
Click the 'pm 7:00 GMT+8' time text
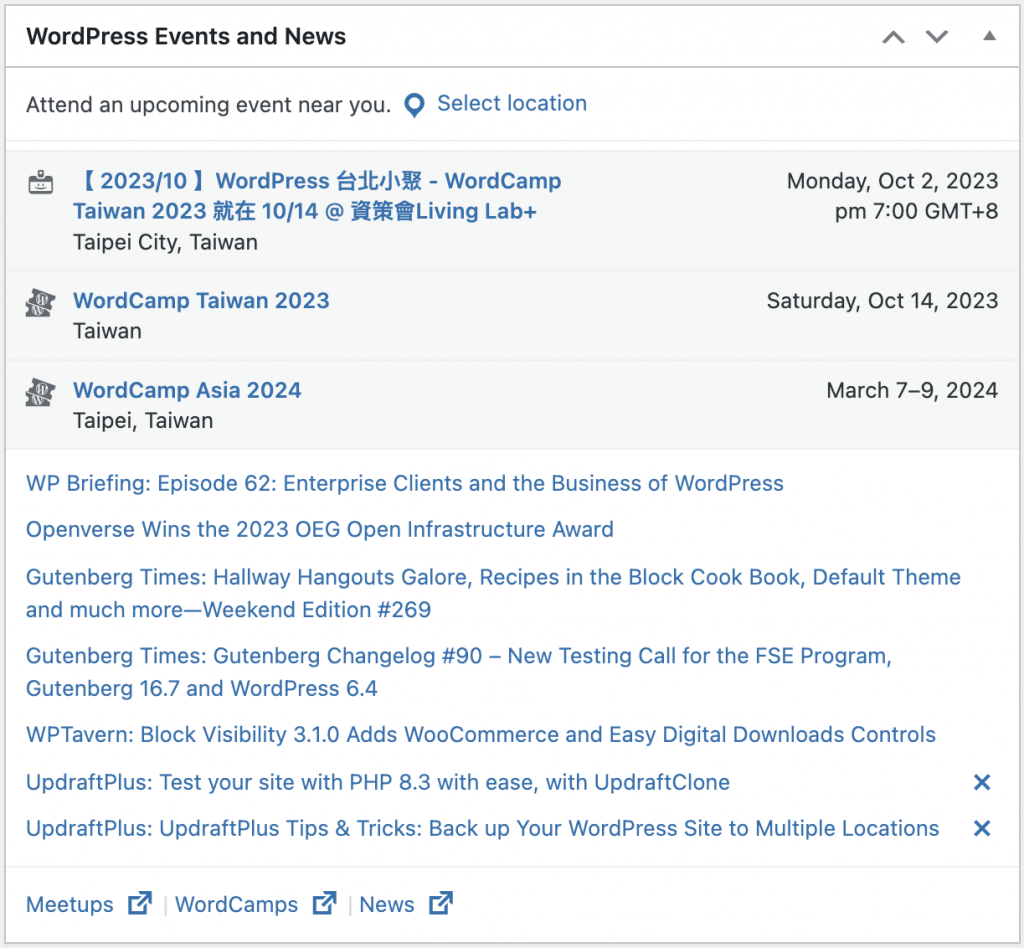(916, 211)
